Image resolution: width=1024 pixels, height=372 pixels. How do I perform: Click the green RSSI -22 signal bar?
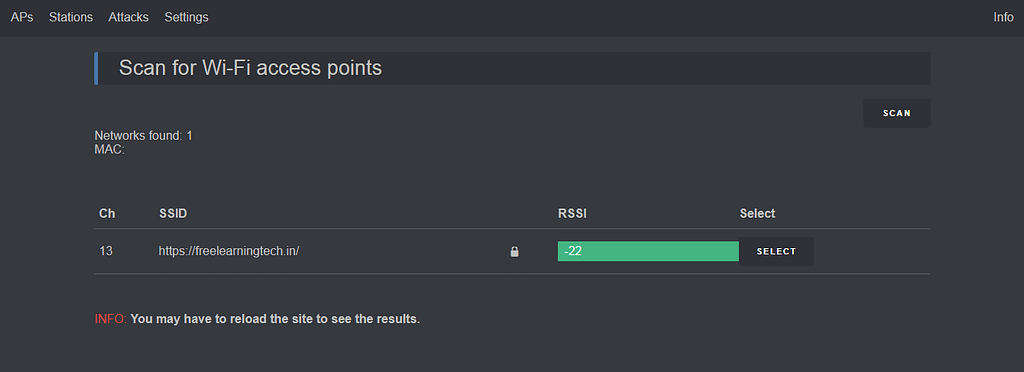(648, 251)
